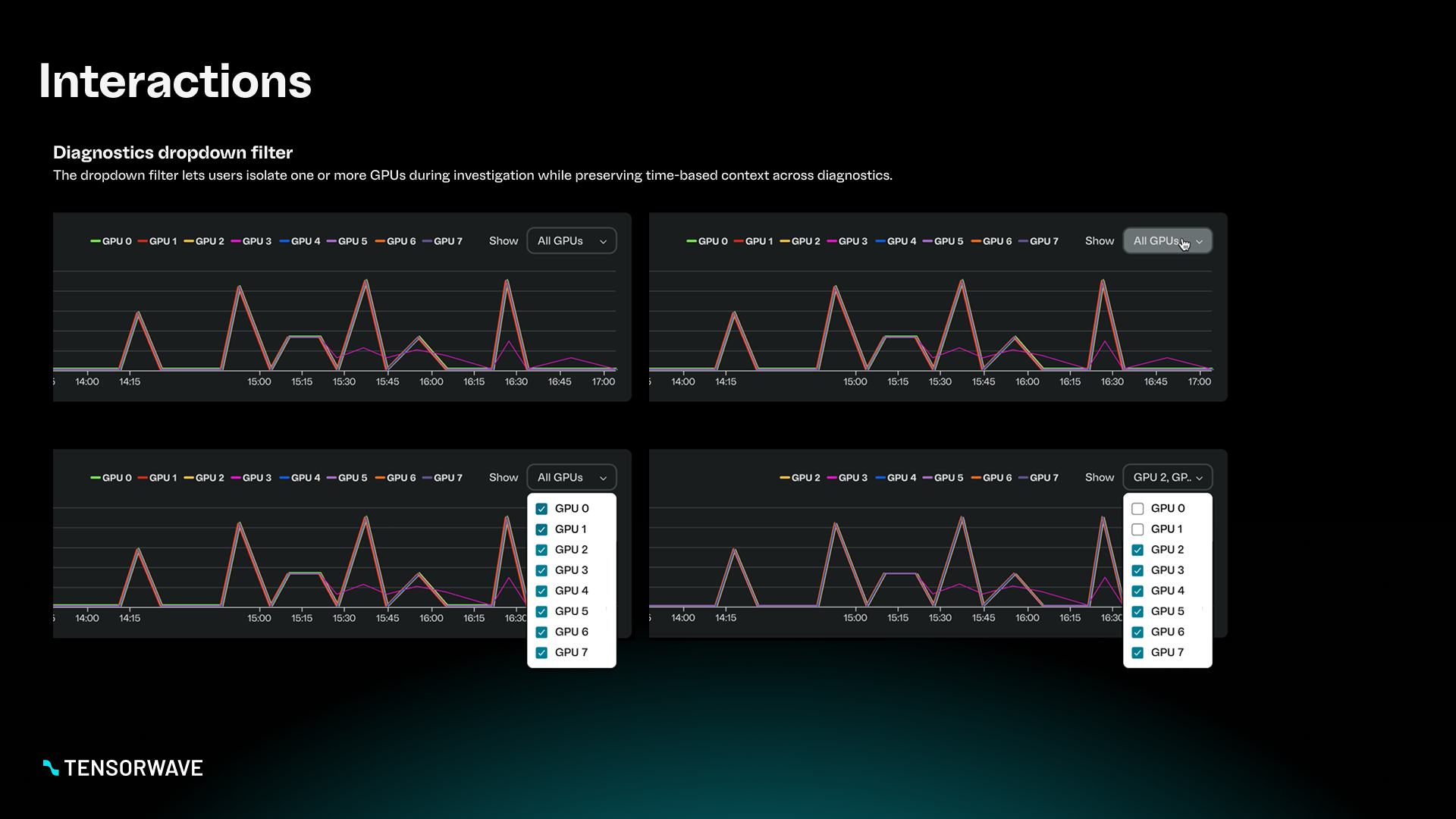
Task: Toggle the GPU 4 checkbox in the bottom-left list
Action: click(x=541, y=591)
